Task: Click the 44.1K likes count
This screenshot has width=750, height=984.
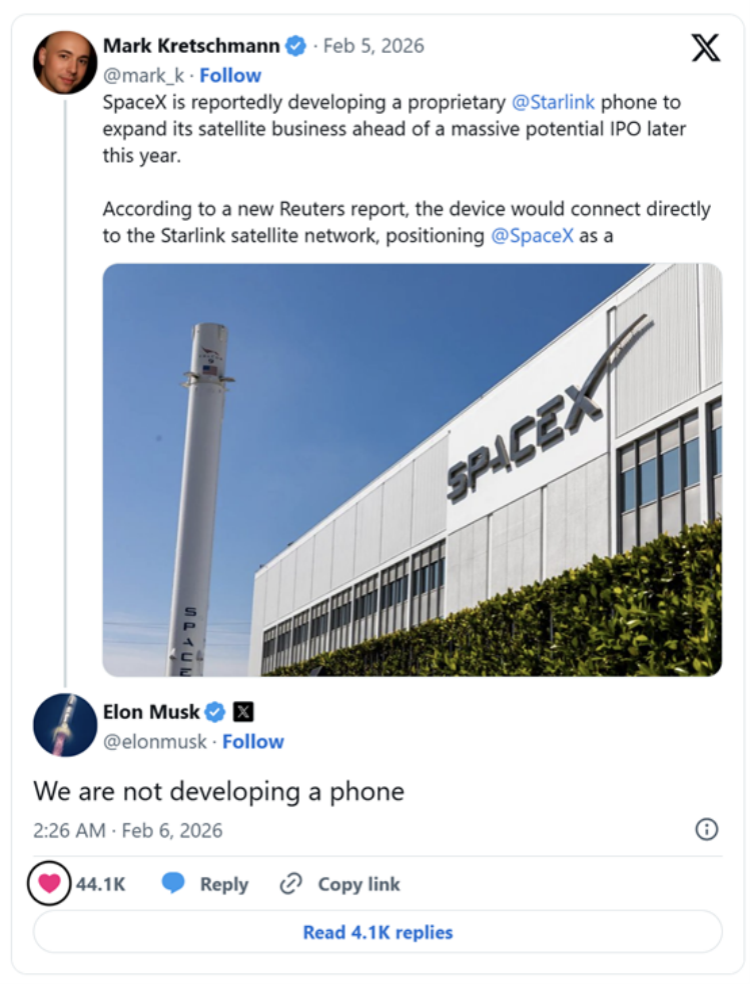Action: point(101,884)
